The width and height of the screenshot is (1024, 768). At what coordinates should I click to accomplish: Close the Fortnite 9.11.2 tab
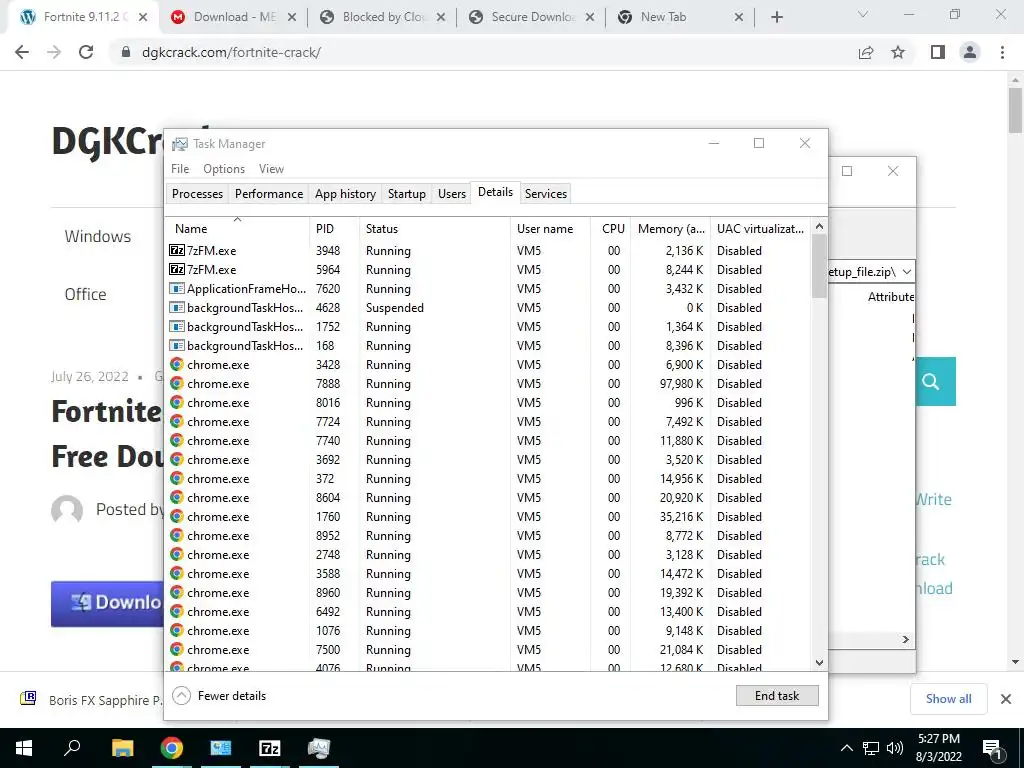[143, 18]
